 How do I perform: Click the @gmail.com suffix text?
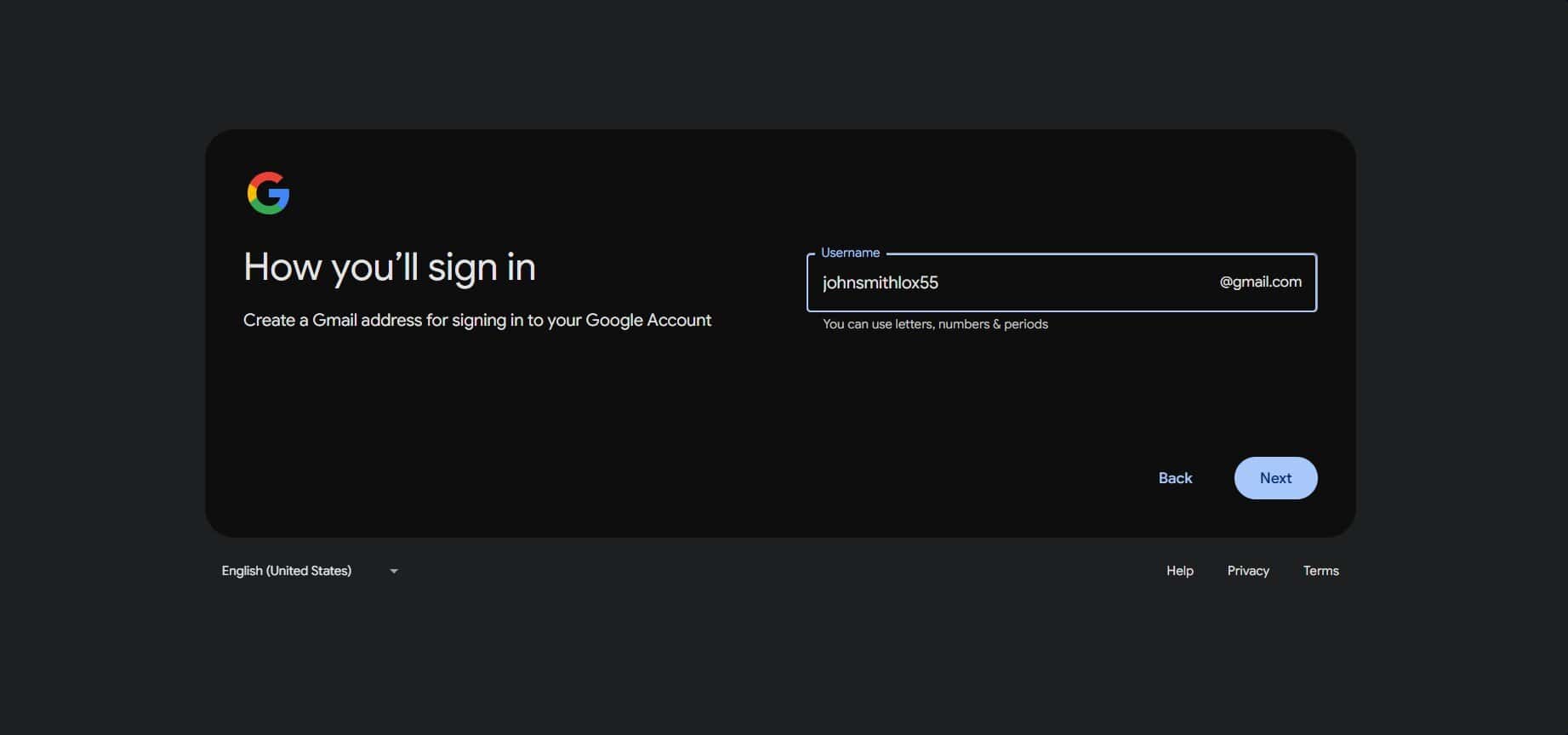click(1260, 282)
